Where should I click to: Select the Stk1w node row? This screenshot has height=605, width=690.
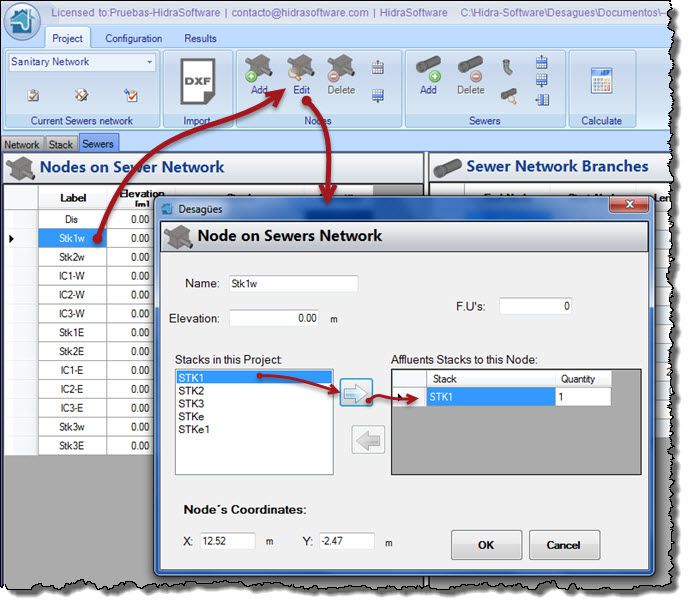(x=72, y=238)
